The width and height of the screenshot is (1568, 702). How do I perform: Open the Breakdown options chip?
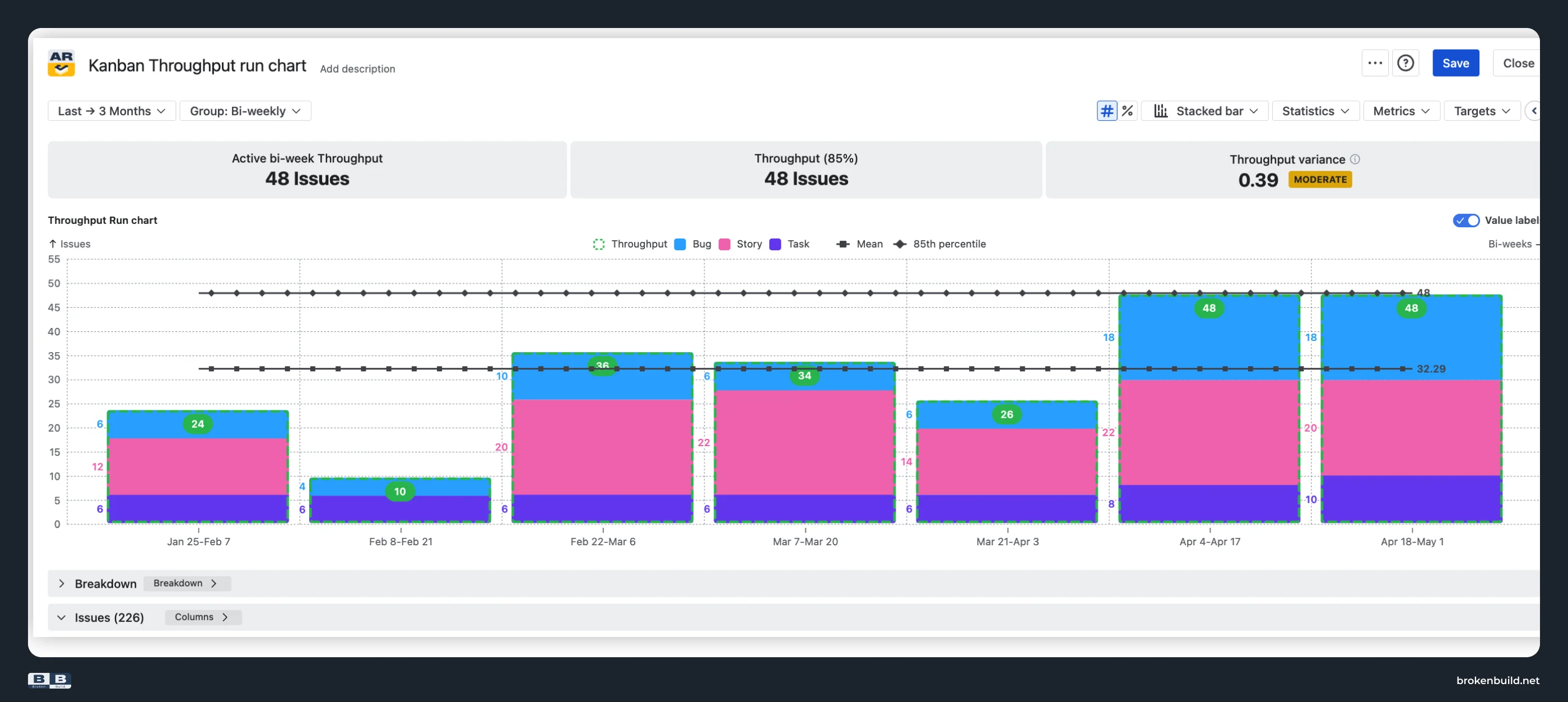click(x=187, y=583)
